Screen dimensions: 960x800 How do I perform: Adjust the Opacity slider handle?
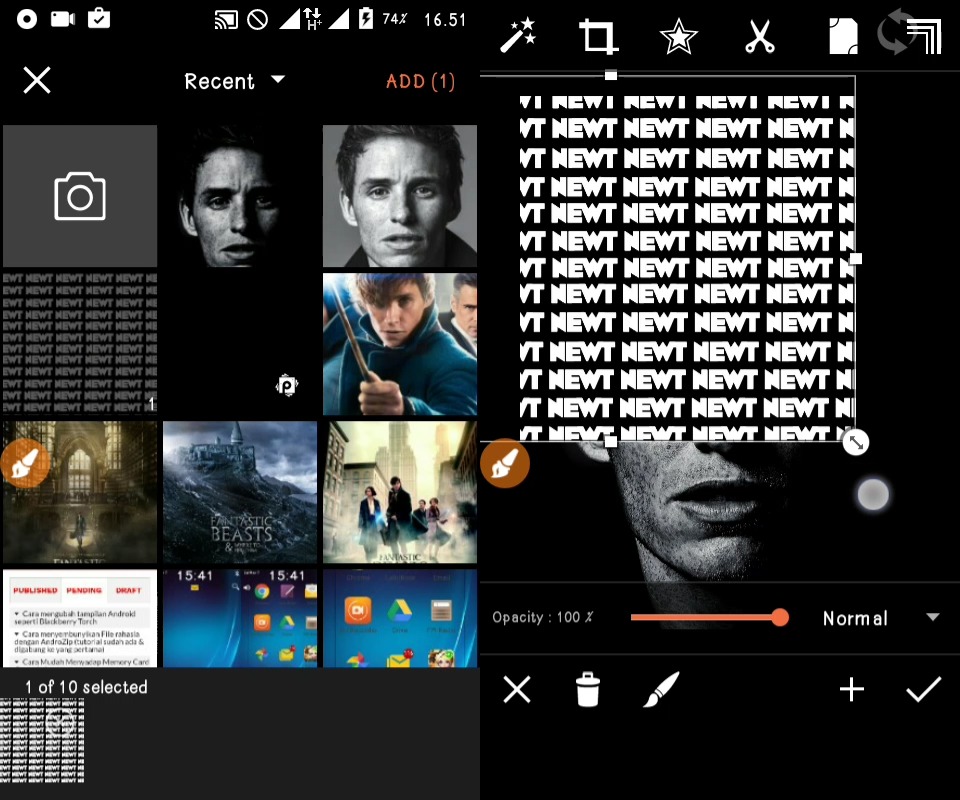779,617
